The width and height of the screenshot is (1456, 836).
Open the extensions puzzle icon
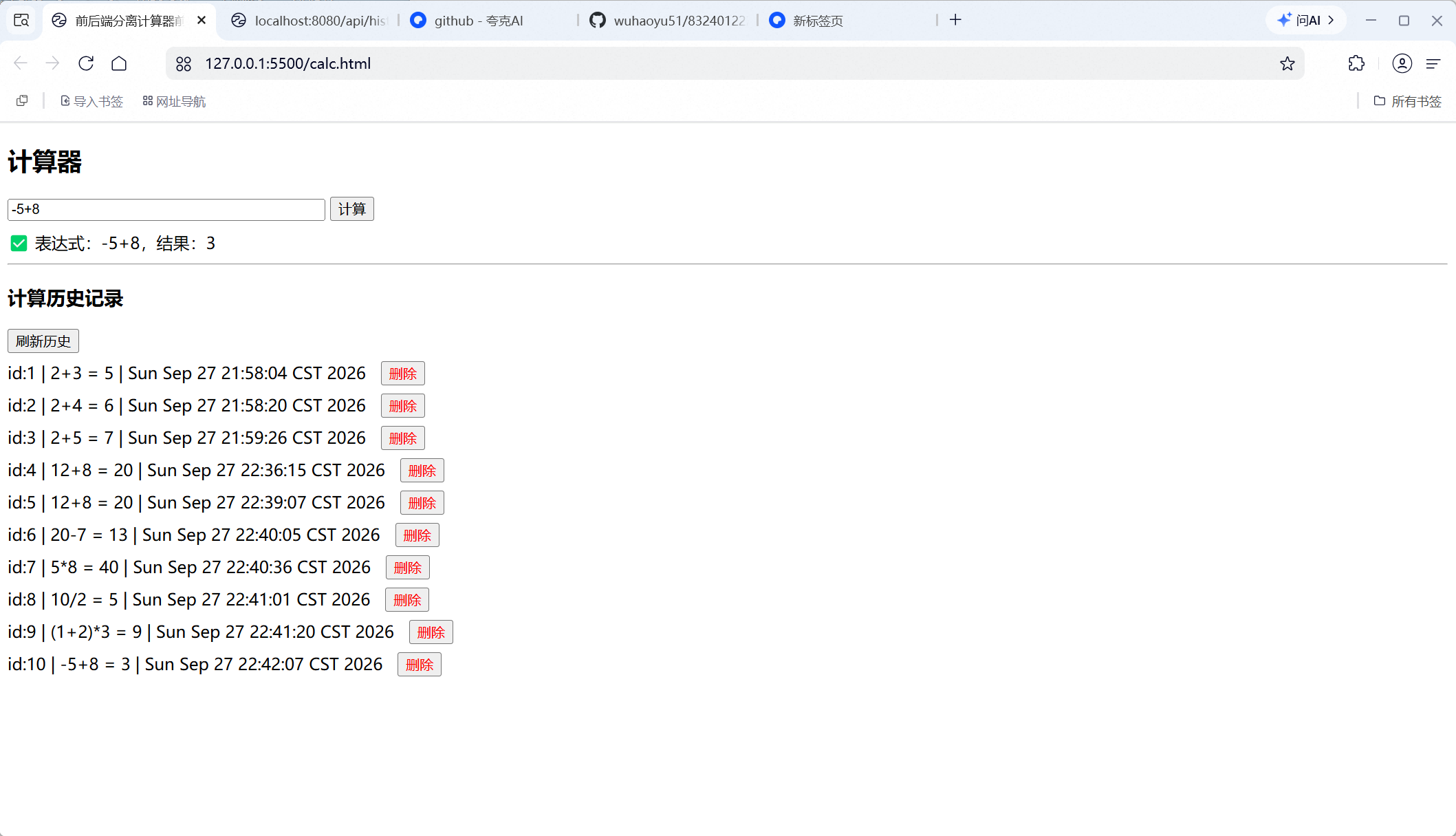(x=1356, y=63)
